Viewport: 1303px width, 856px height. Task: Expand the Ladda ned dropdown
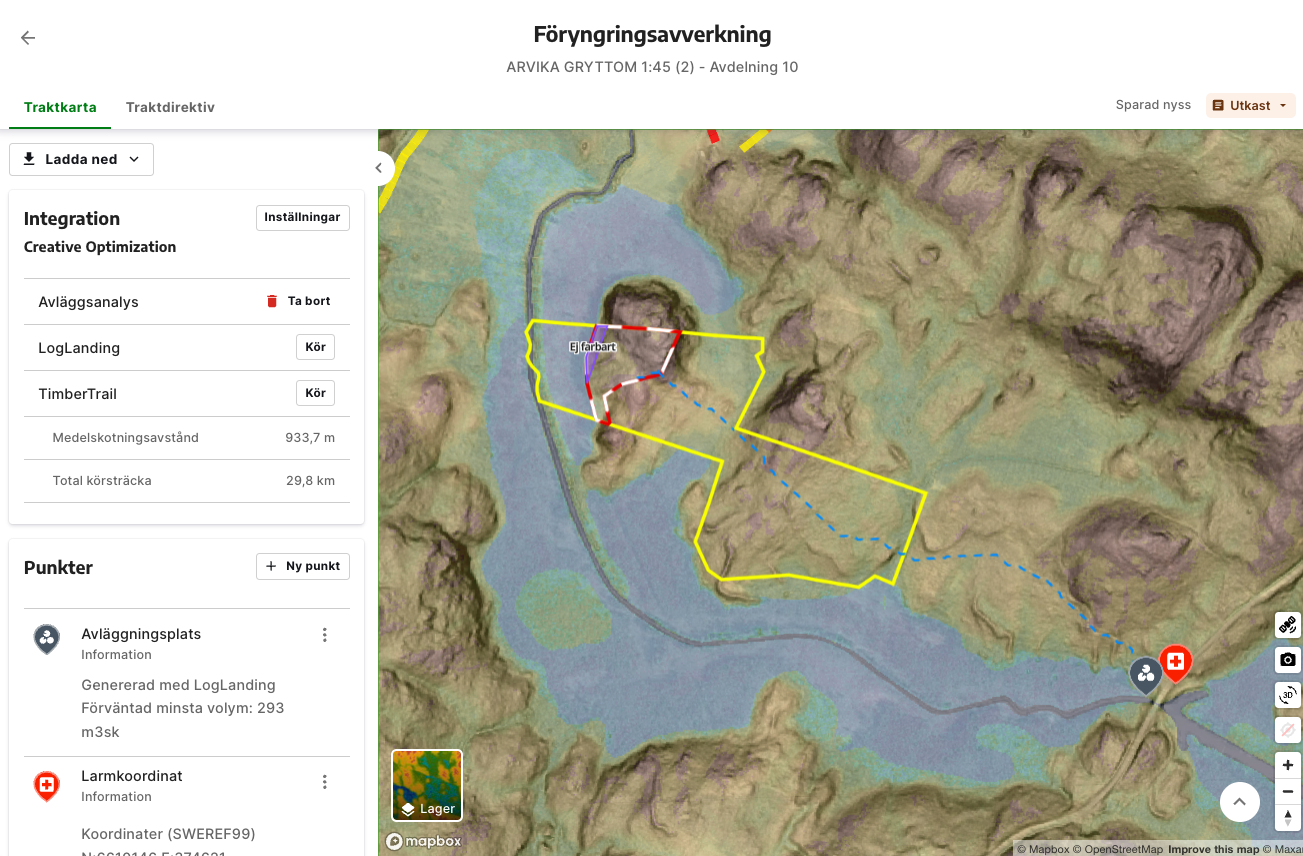point(81,159)
